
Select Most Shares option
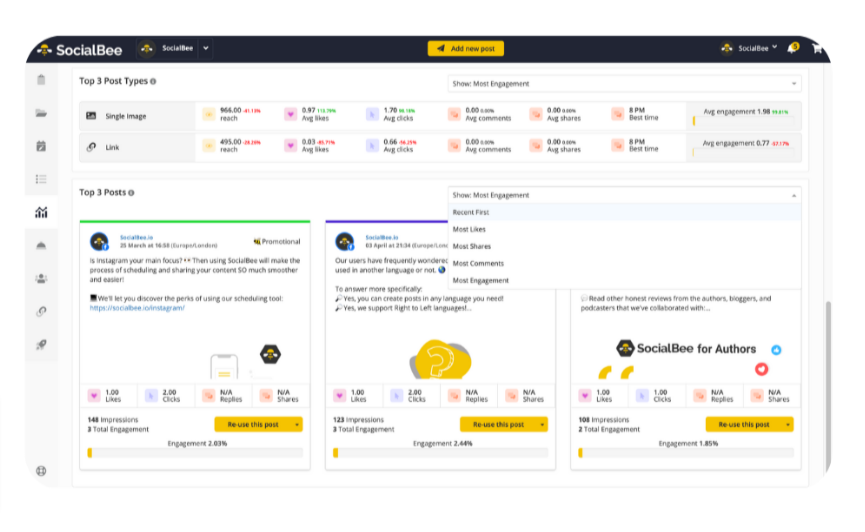[624, 247]
